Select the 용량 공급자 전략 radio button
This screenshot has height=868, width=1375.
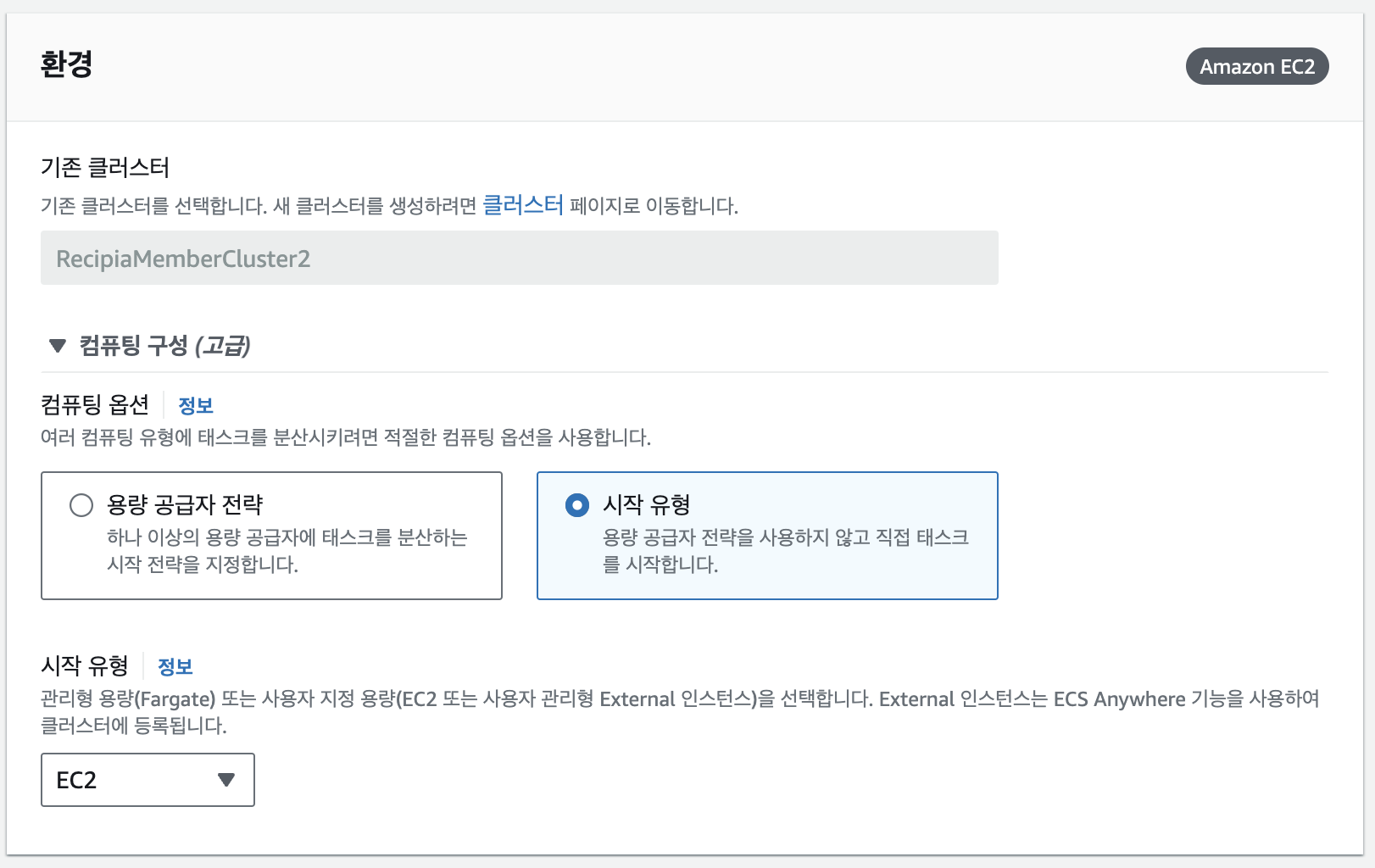point(82,505)
